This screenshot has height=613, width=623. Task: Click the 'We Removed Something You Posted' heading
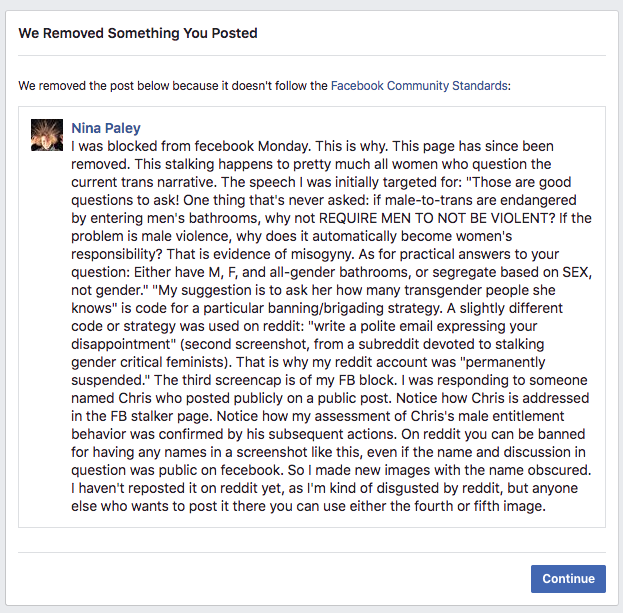click(138, 33)
